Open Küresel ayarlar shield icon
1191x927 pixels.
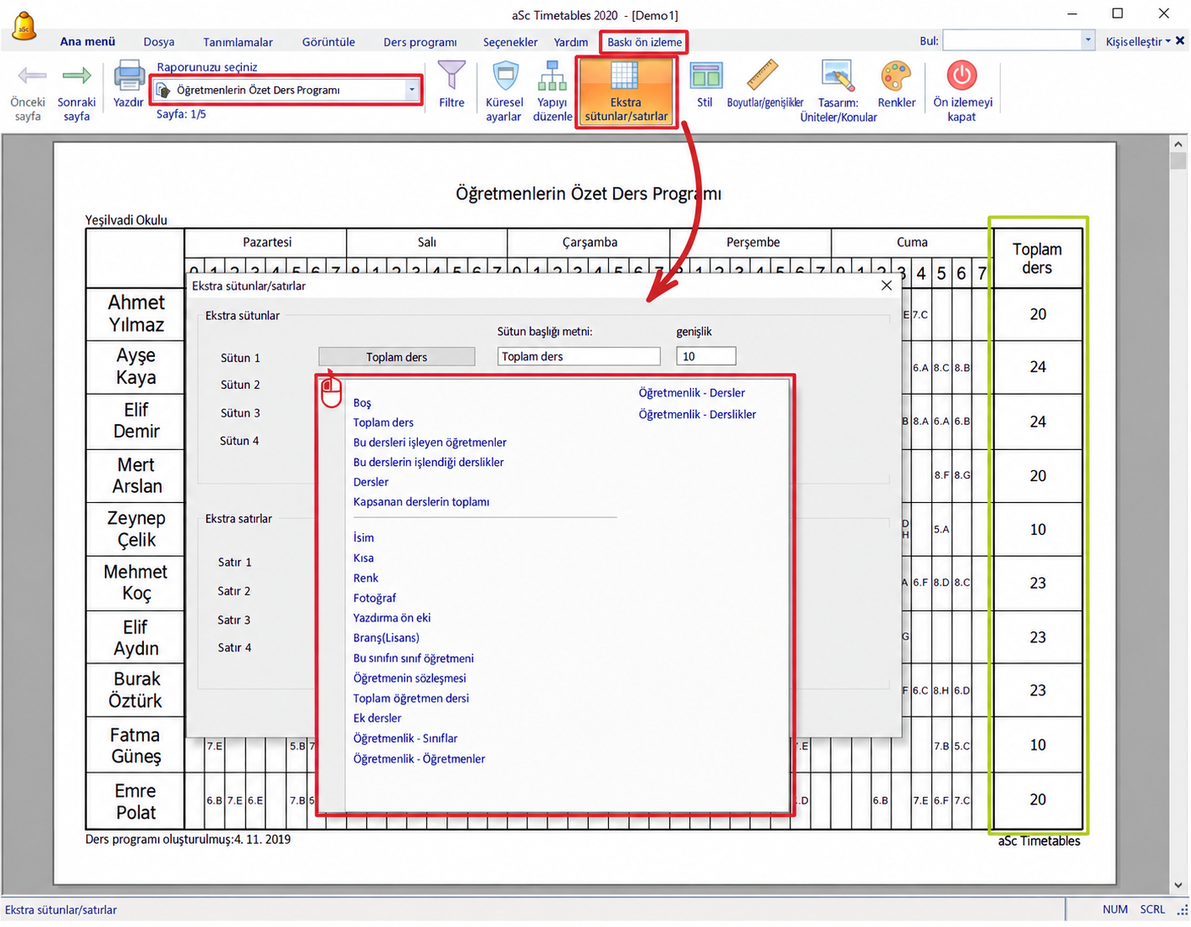coord(505,76)
